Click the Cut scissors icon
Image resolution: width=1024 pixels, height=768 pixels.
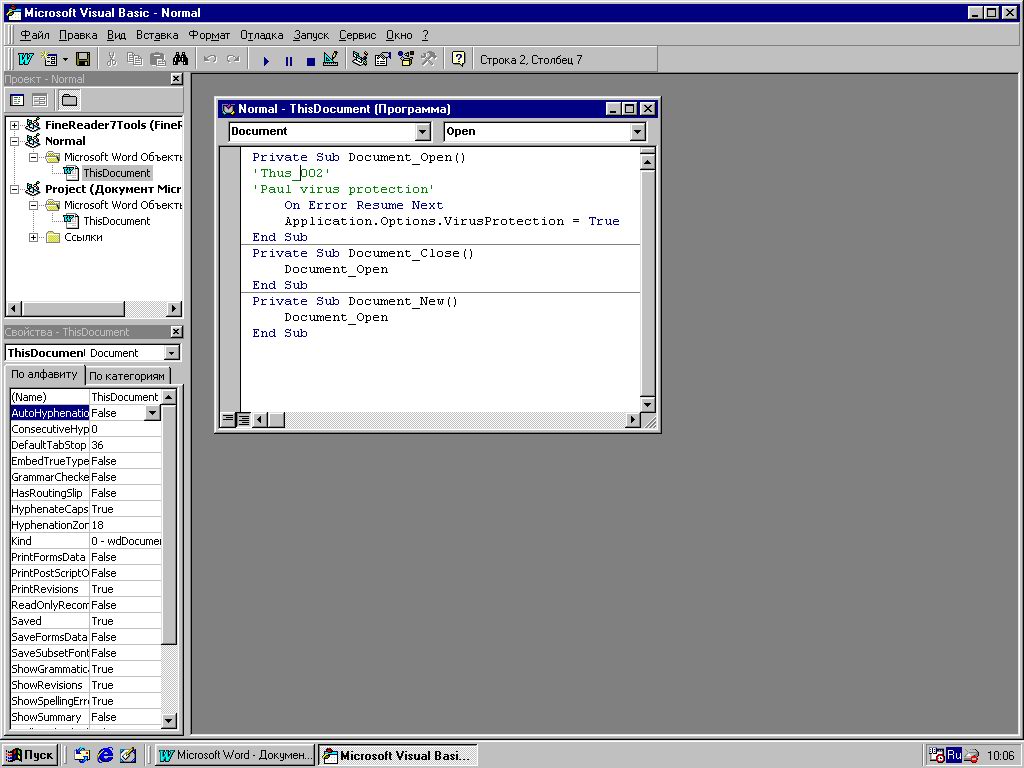[112, 59]
